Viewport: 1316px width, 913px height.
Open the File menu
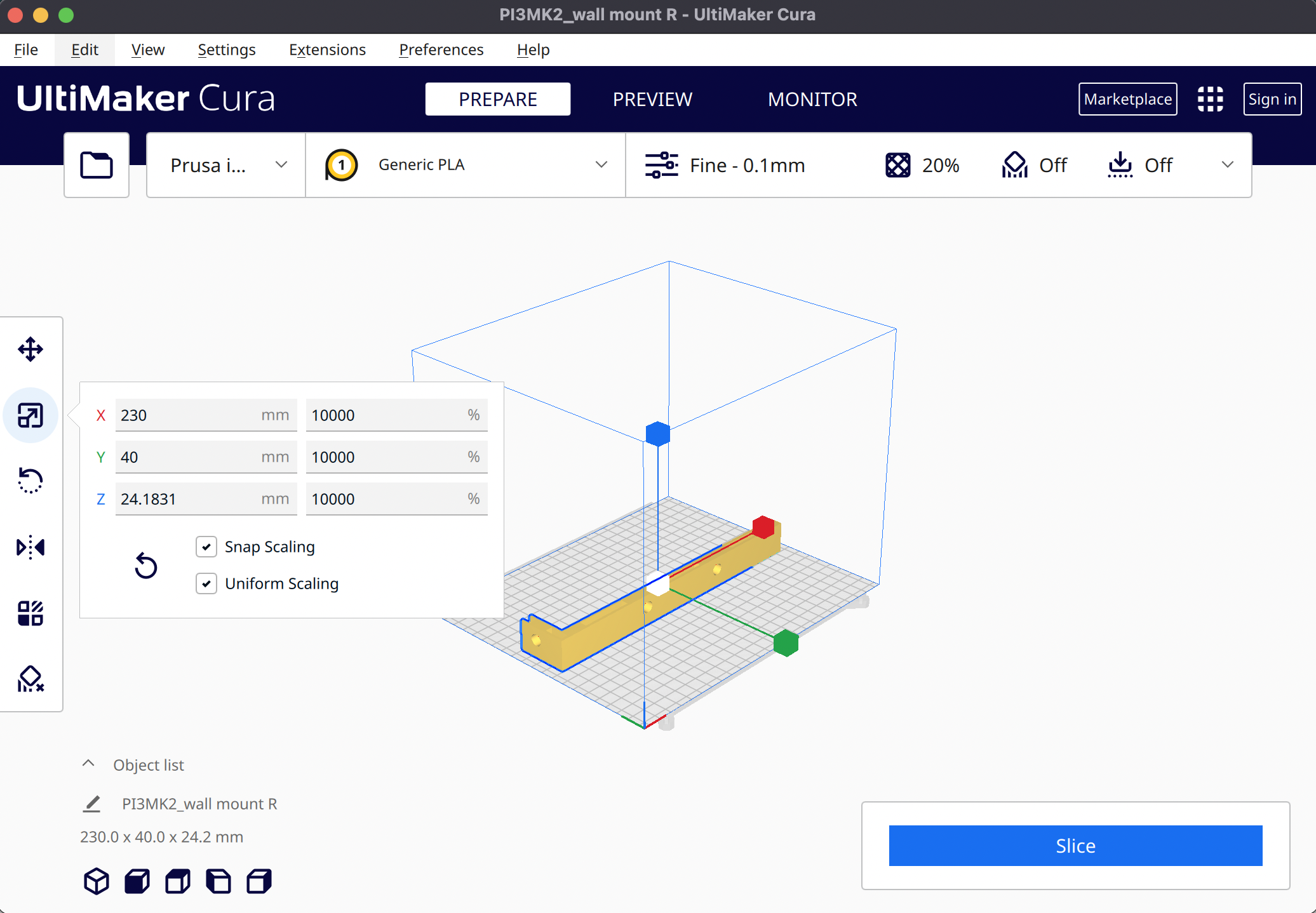(26, 50)
